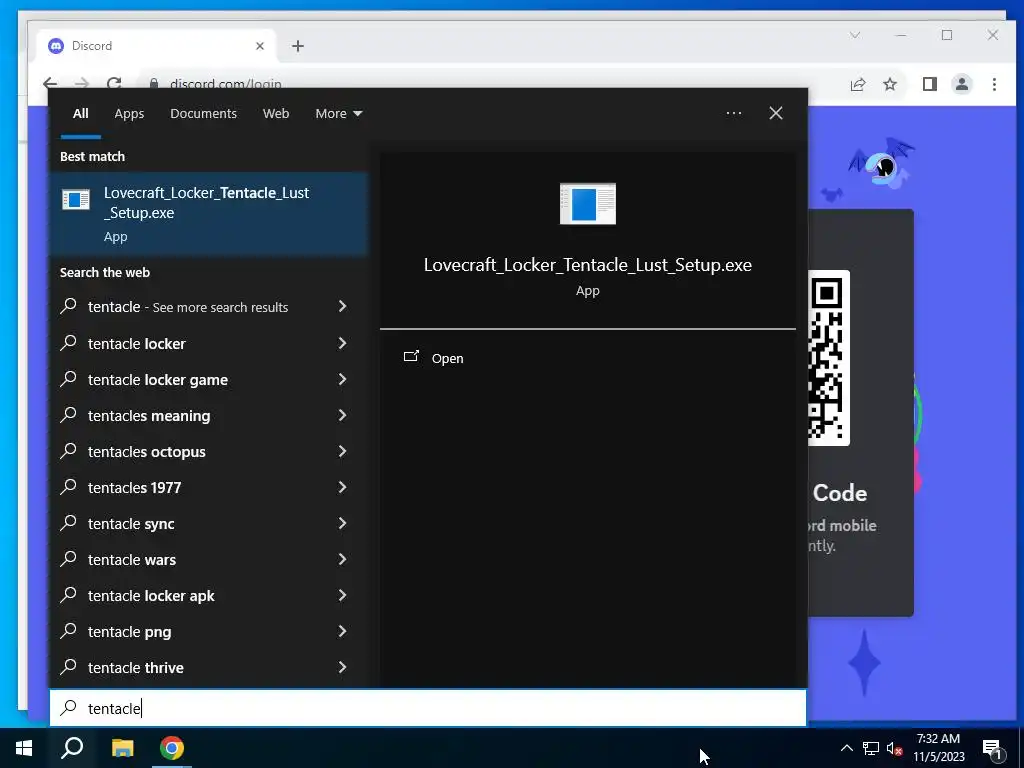
Task: Switch to the Documents search tab
Action: (x=203, y=114)
